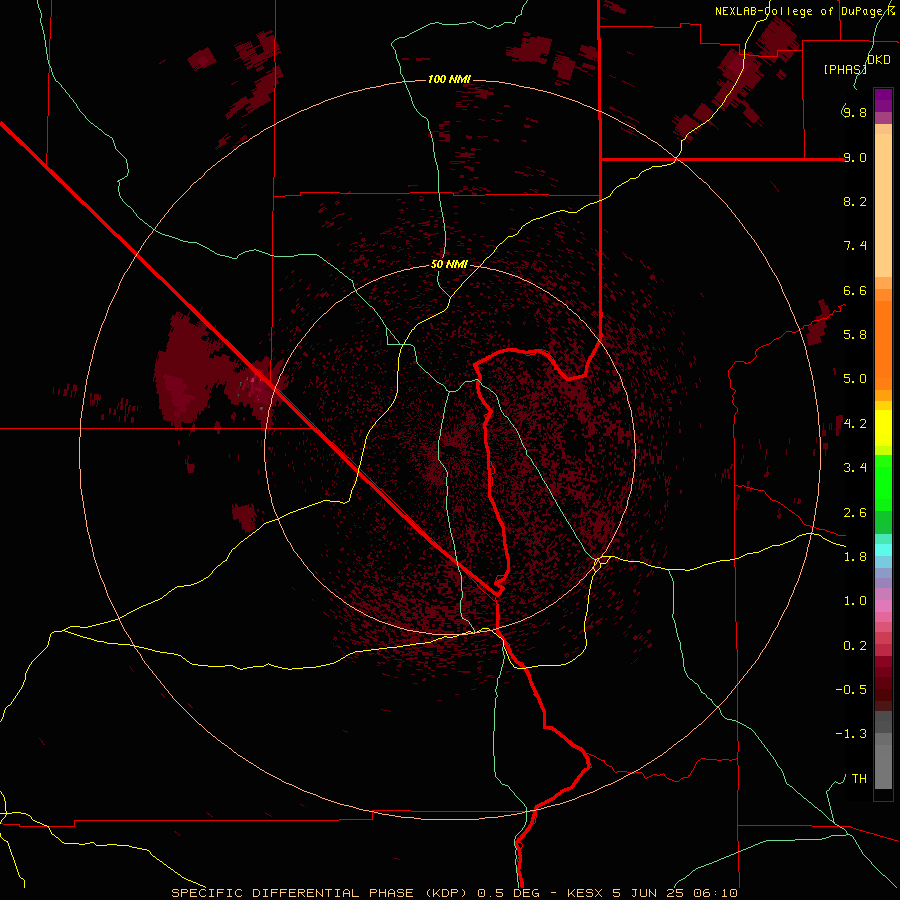Click the 8.2 legend value
Image resolution: width=900 pixels, height=900 pixels.
(855, 201)
